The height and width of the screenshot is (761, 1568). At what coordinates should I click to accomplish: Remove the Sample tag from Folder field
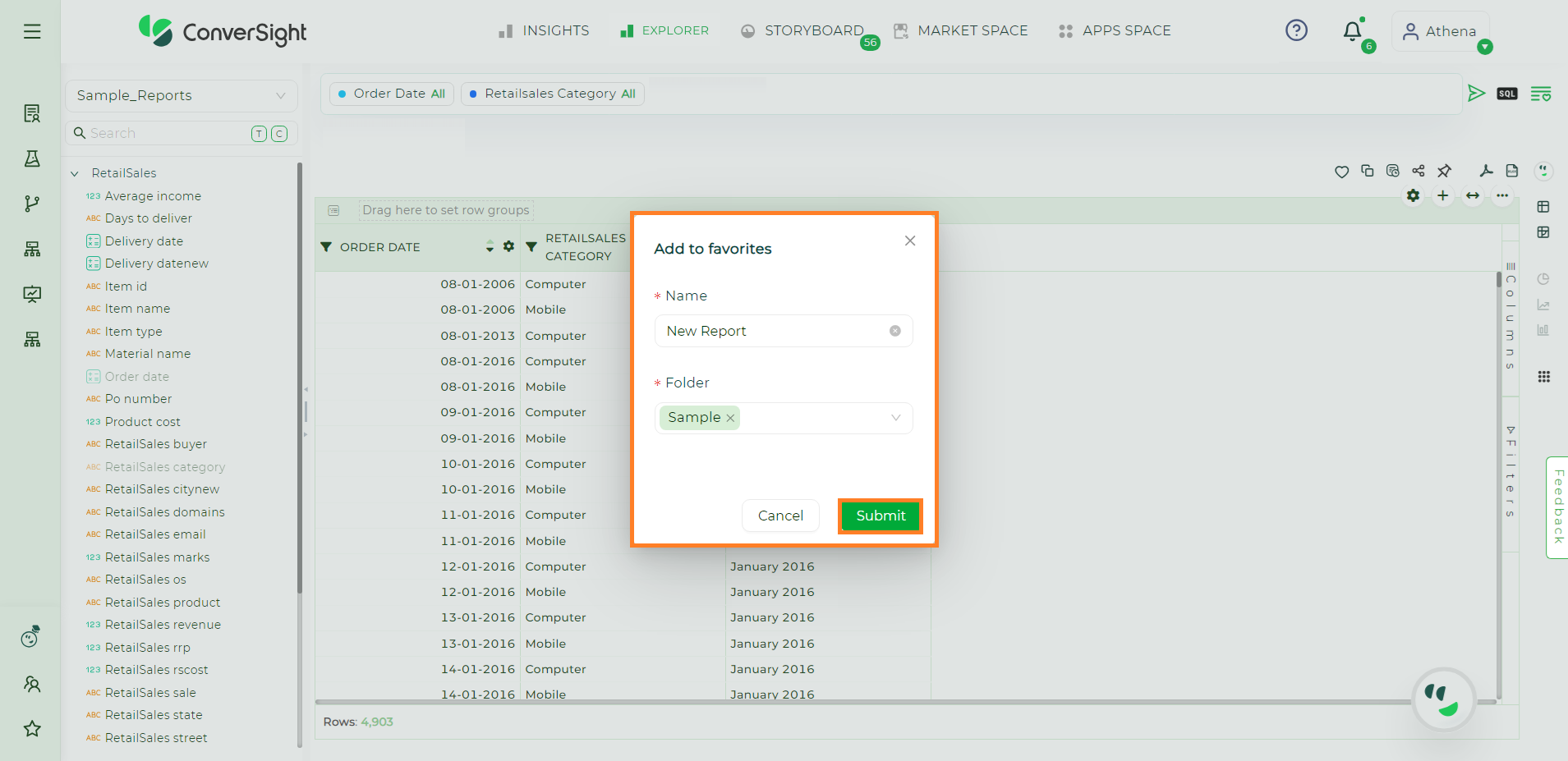point(730,418)
